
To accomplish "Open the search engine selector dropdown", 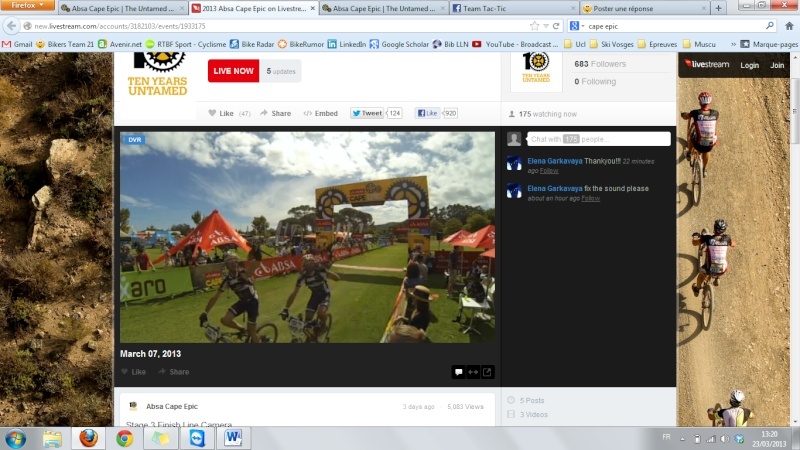I will point(577,26).
